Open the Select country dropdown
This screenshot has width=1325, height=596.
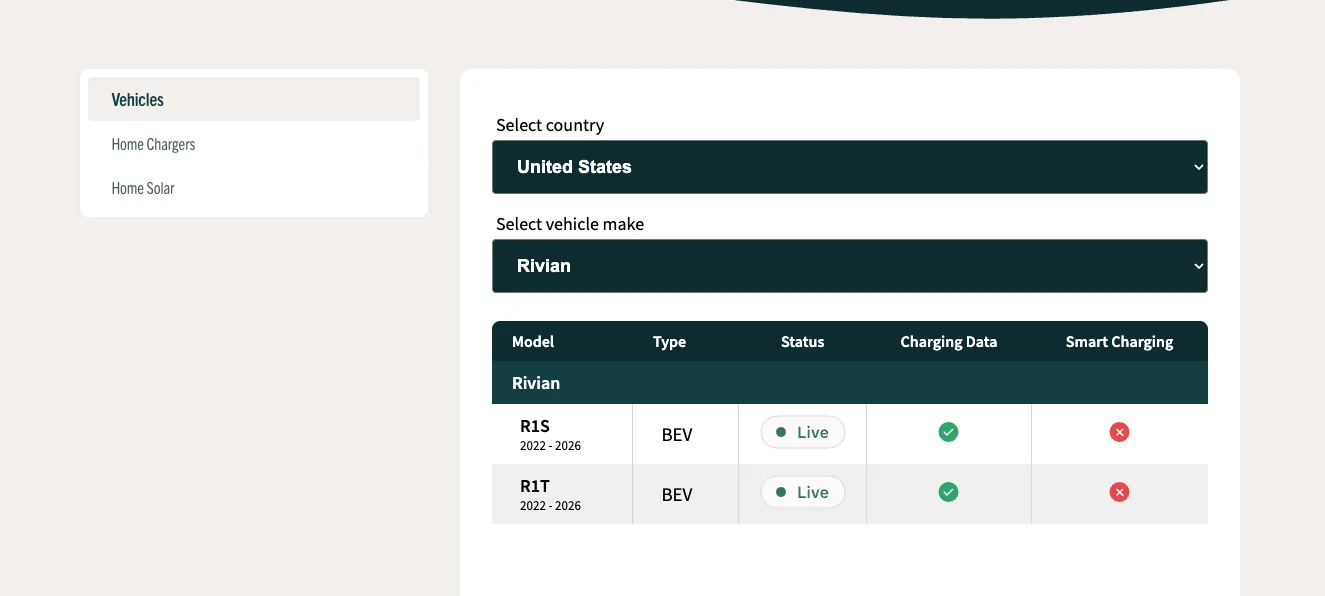point(850,167)
